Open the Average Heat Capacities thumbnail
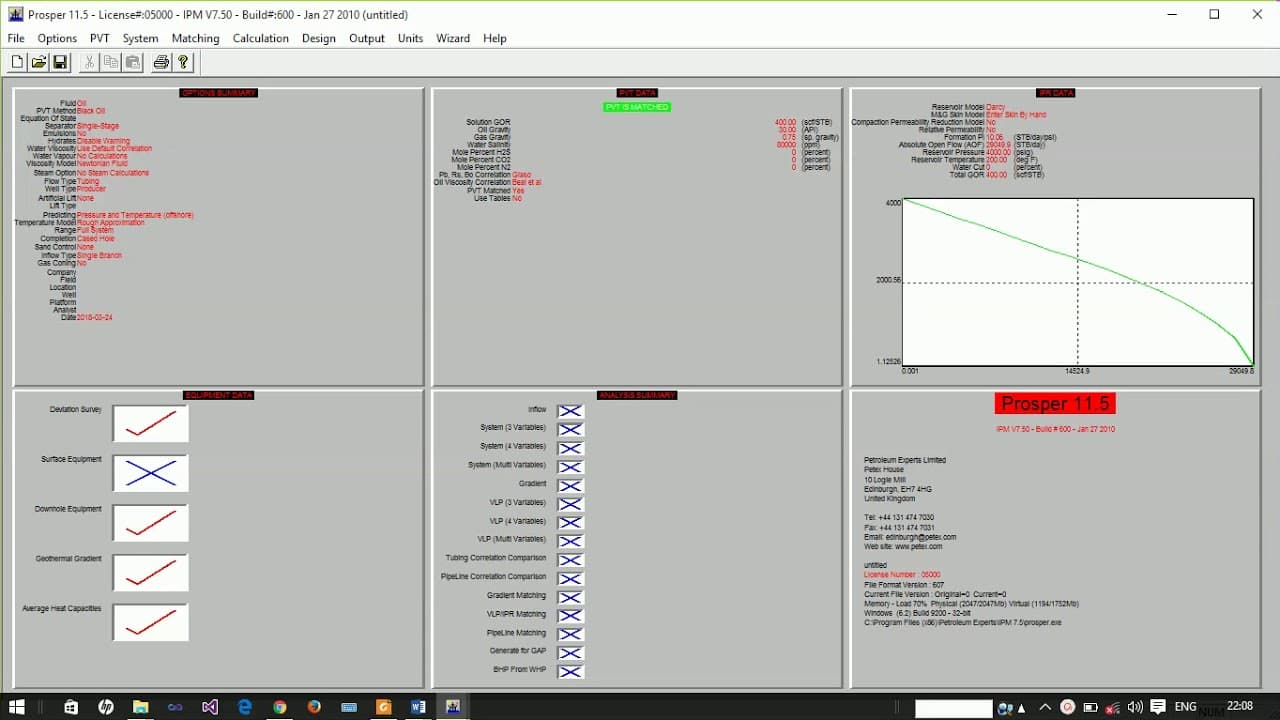Image resolution: width=1280 pixels, height=720 pixels. pyautogui.click(x=150, y=622)
